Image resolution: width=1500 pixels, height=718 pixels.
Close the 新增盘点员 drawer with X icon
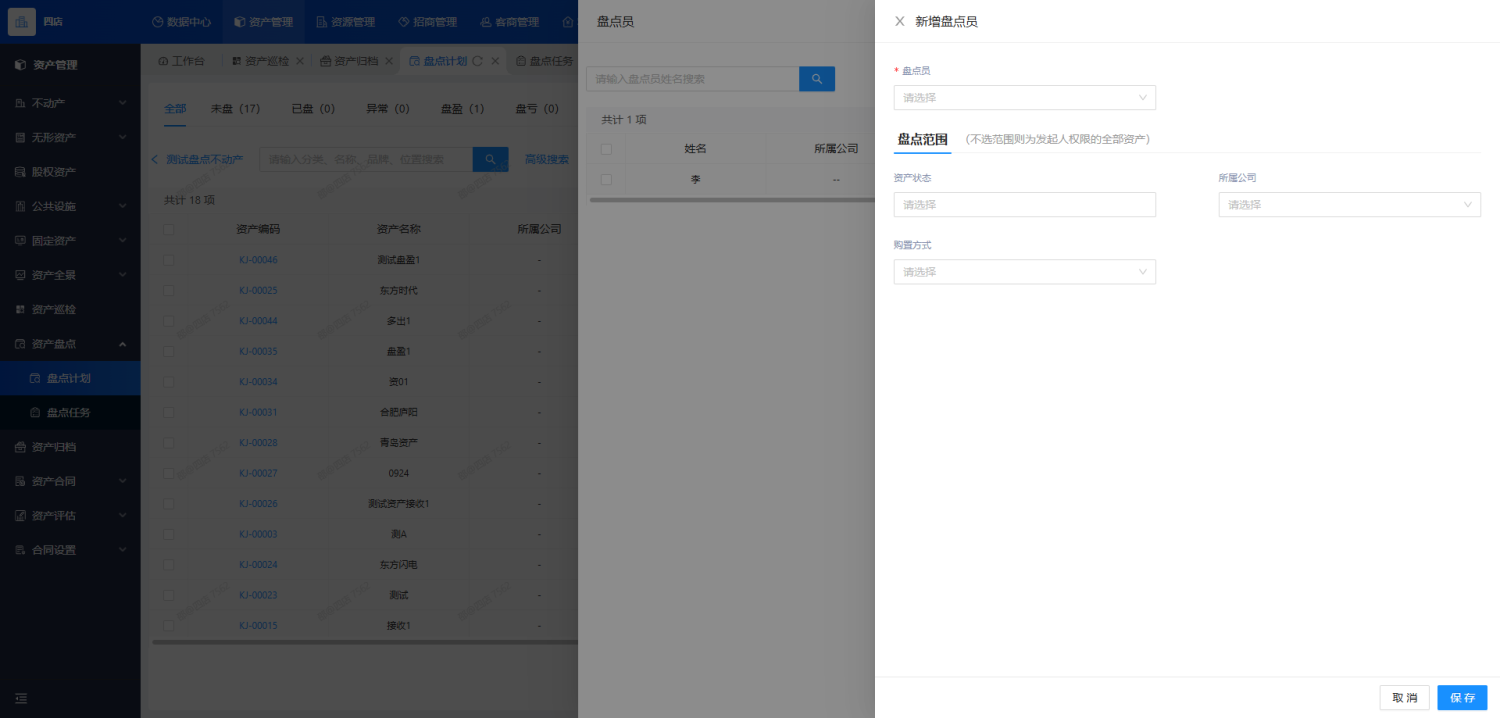point(899,21)
